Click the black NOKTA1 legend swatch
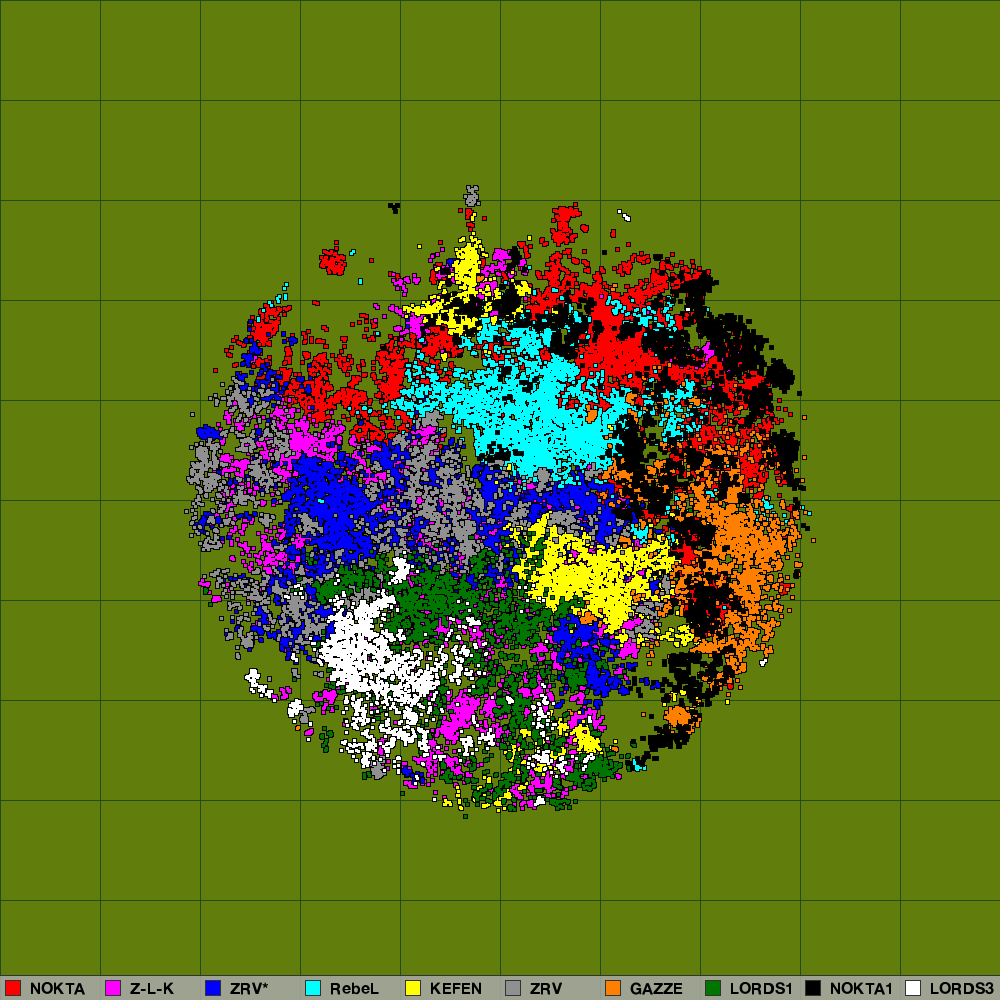The width and height of the screenshot is (1000, 1000). pyautogui.click(x=813, y=988)
